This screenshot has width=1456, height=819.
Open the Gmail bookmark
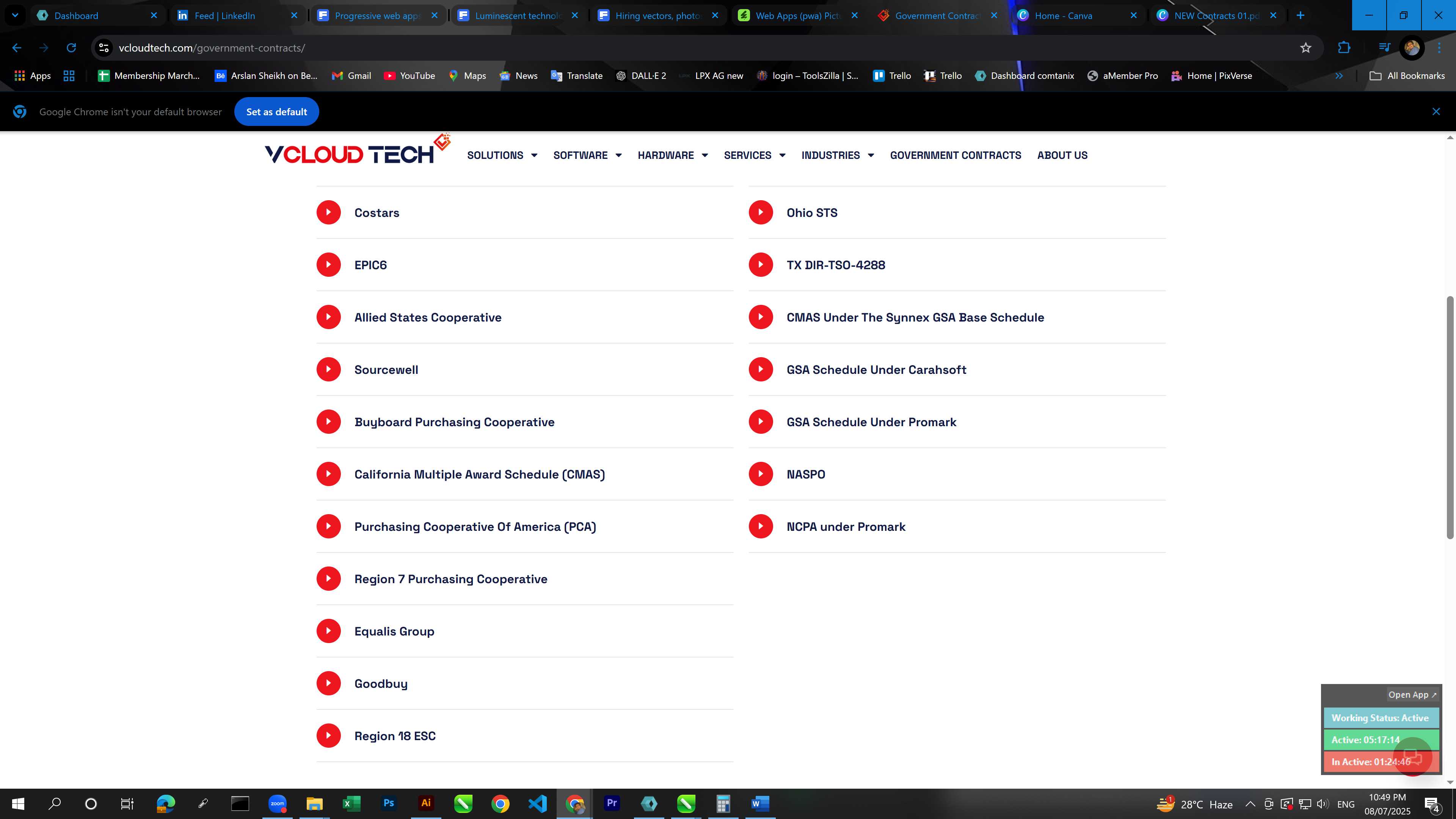point(351,76)
